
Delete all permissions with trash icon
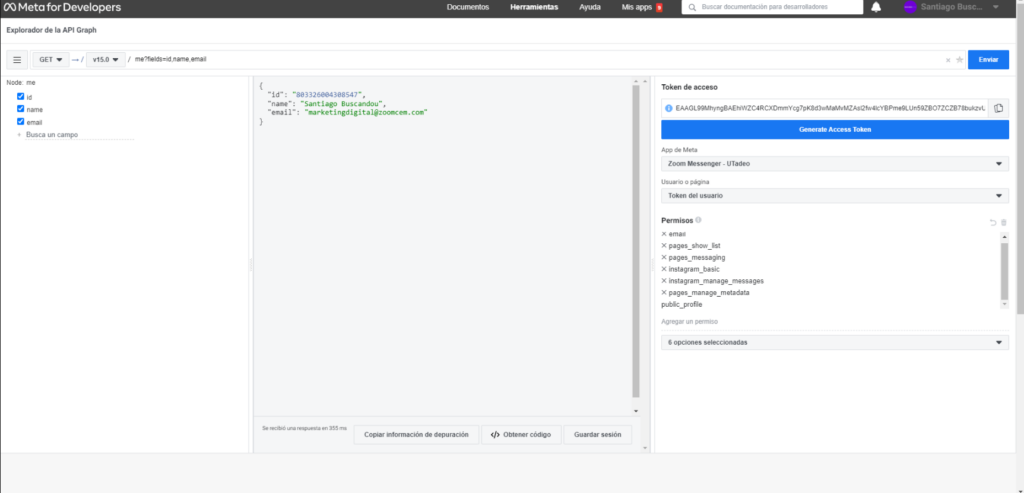point(1004,222)
